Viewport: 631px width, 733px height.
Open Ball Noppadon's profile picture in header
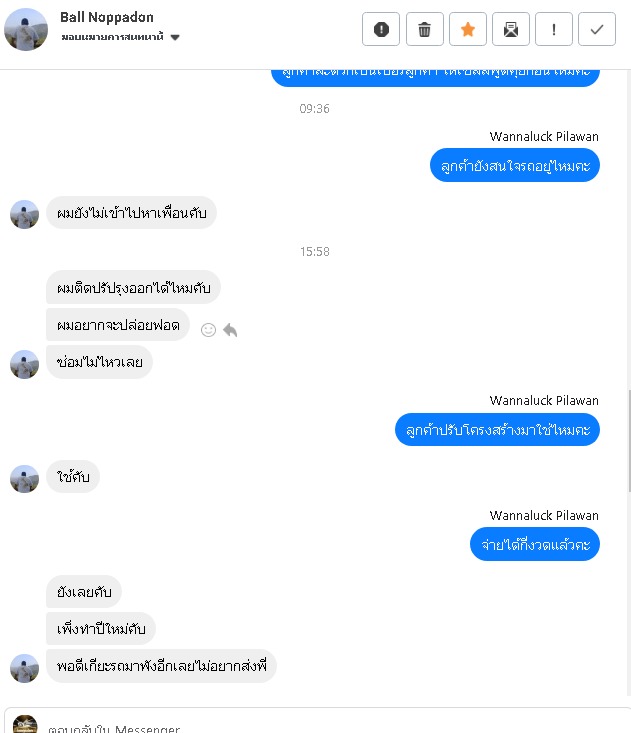pos(26,29)
